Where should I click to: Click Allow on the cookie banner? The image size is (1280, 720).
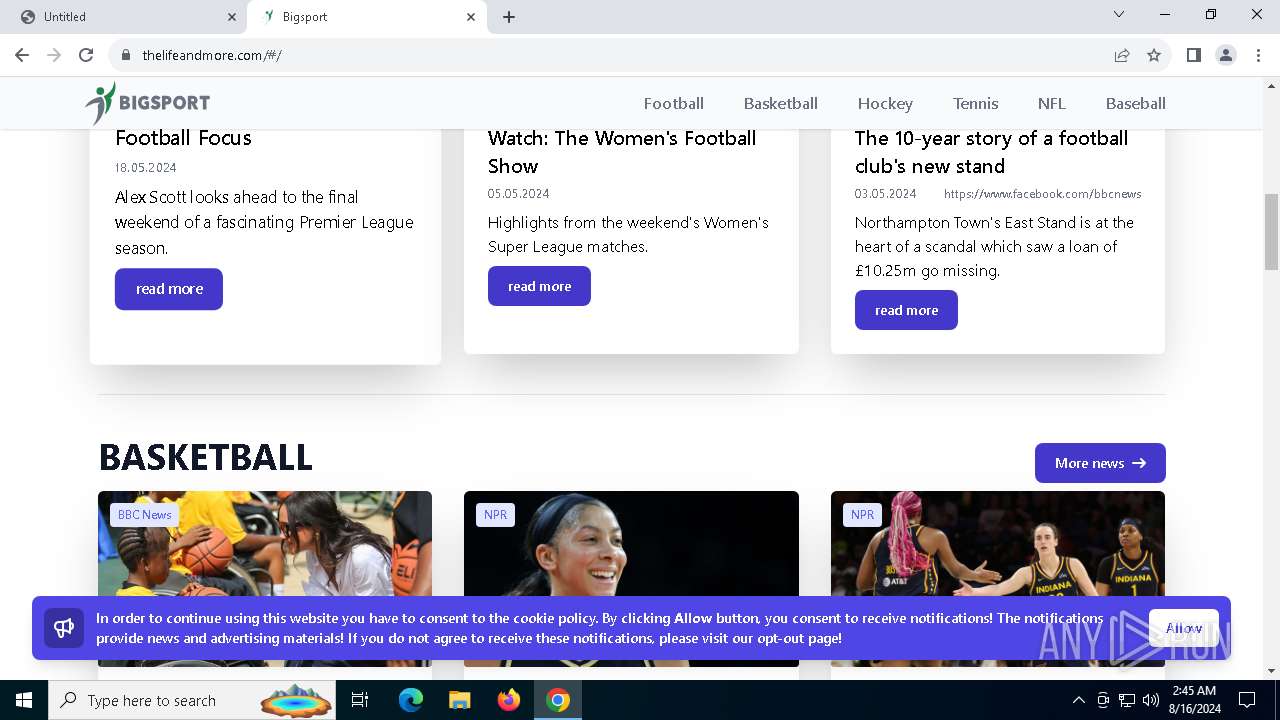pyautogui.click(x=1184, y=628)
